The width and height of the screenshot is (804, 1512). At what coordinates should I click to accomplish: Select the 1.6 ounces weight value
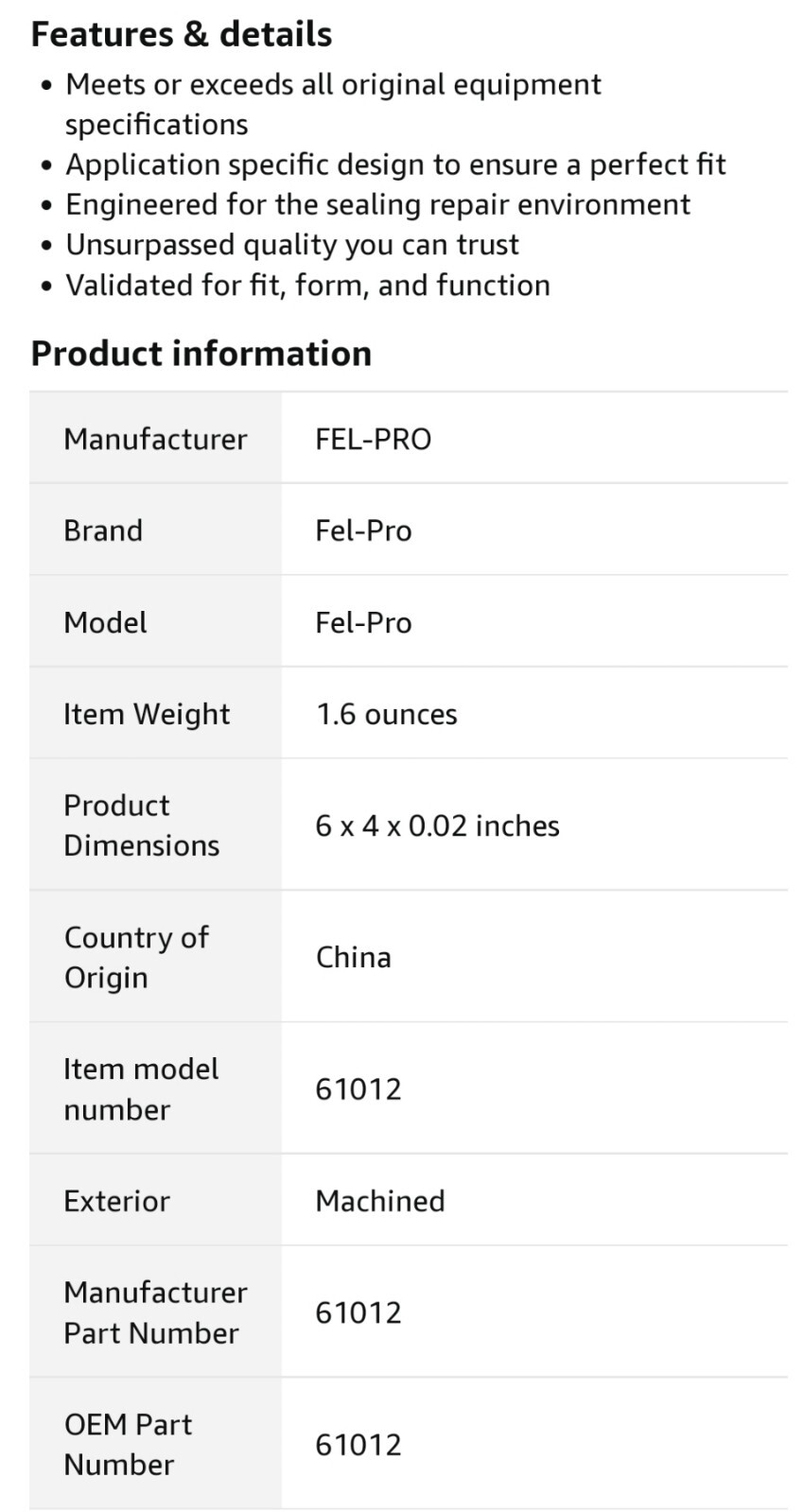click(386, 714)
